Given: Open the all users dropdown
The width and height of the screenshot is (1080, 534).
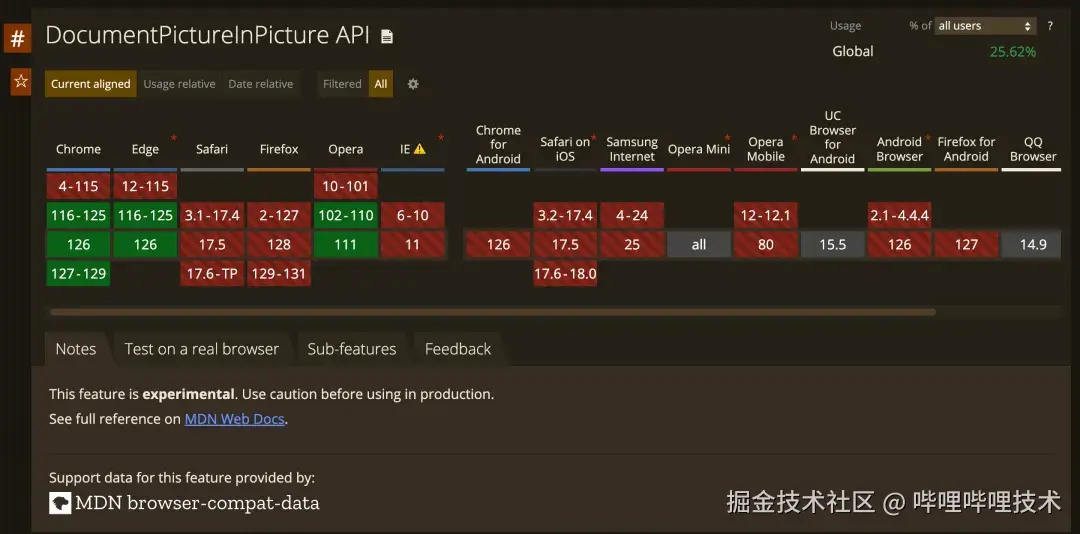Looking at the screenshot, I should click(985, 26).
